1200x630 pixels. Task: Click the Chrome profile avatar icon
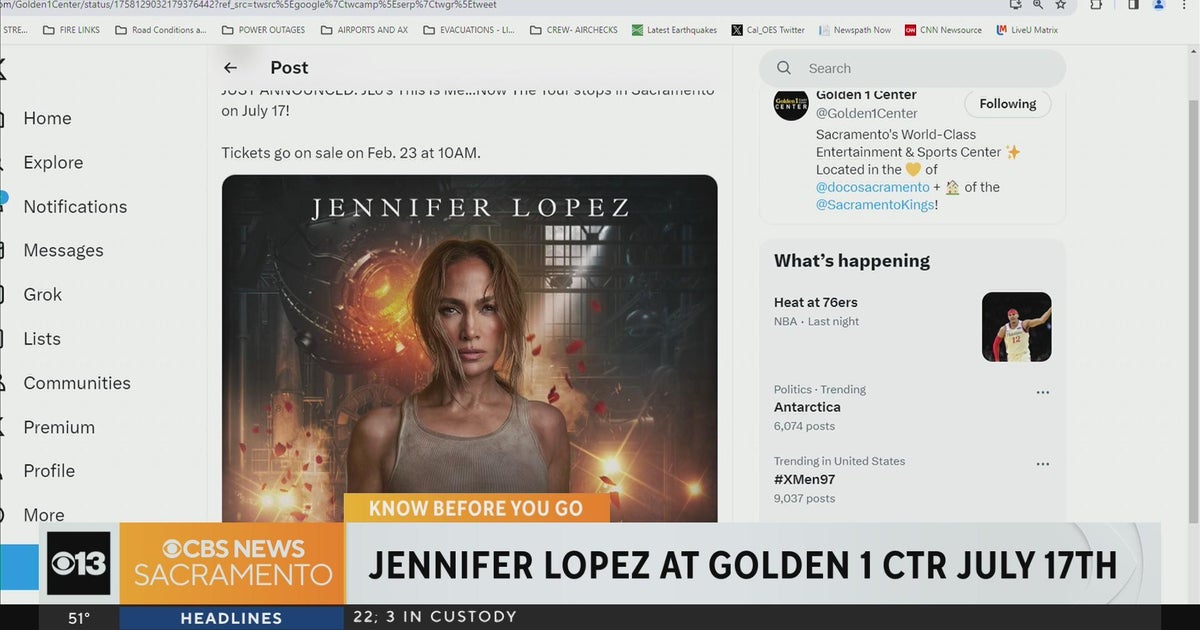1159,5
